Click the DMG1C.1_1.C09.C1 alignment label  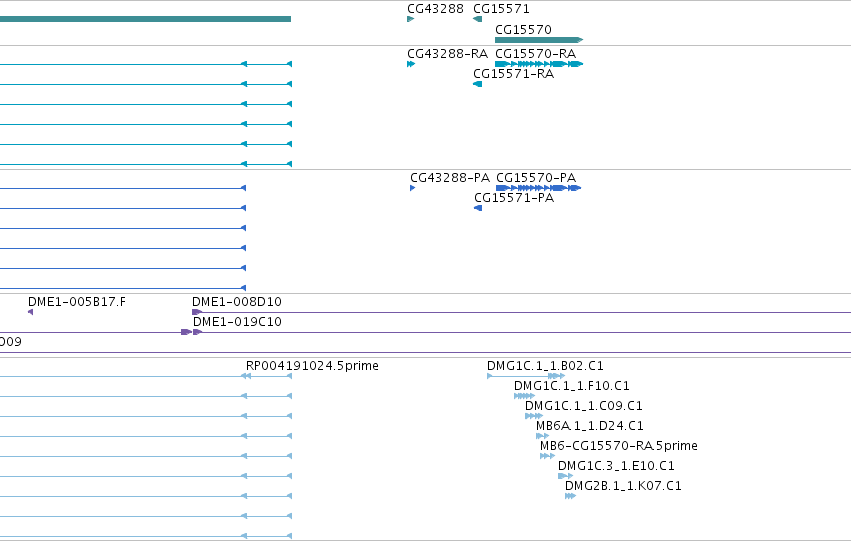(583, 406)
